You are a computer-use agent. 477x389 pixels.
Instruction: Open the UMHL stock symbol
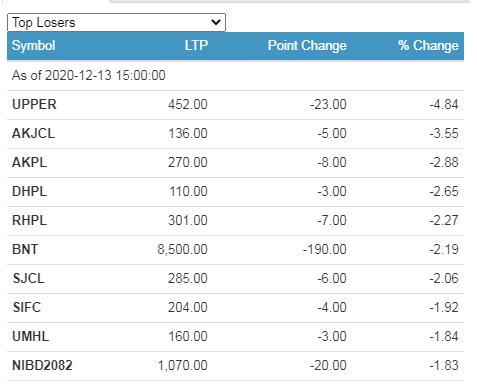pos(31,337)
